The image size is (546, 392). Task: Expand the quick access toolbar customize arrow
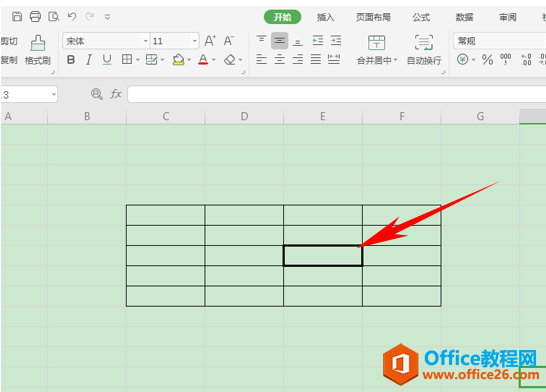pos(108,17)
